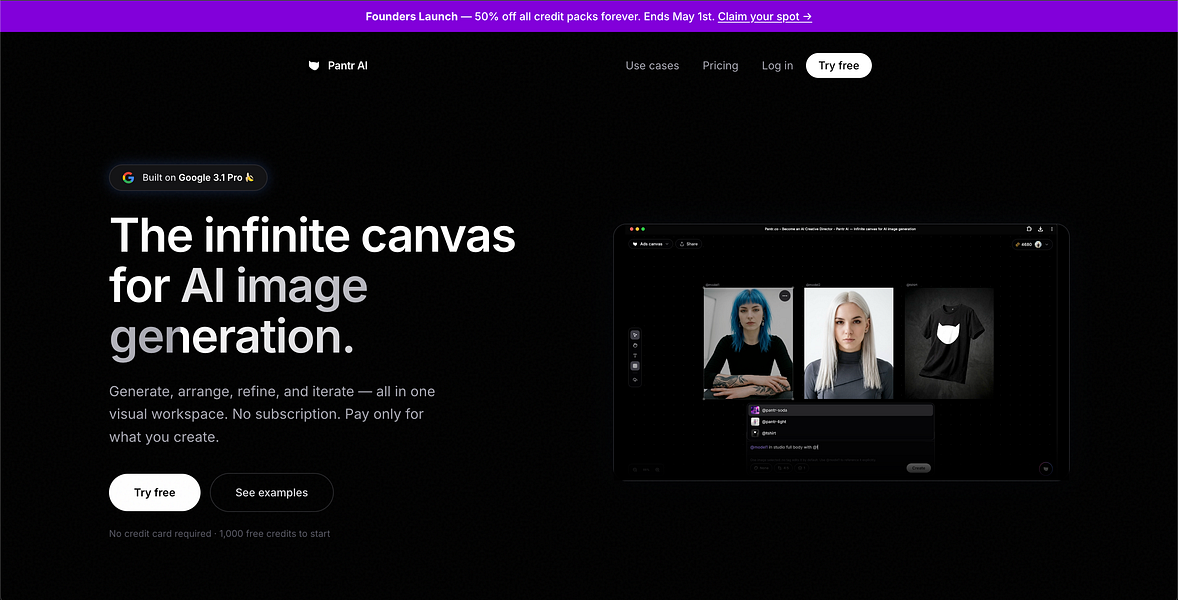Click the download icon in preview window
Viewport: 1178px width, 600px height.
point(1041,229)
